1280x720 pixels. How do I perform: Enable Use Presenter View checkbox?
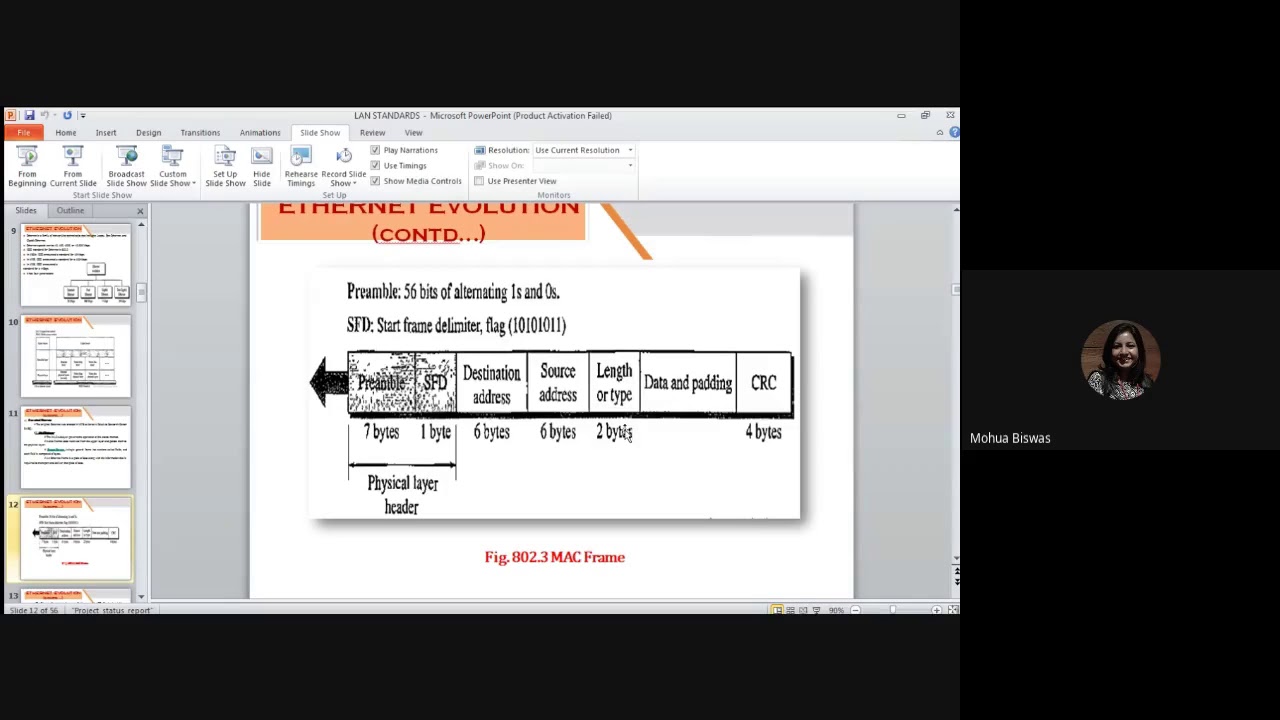pyautogui.click(x=479, y=181)
